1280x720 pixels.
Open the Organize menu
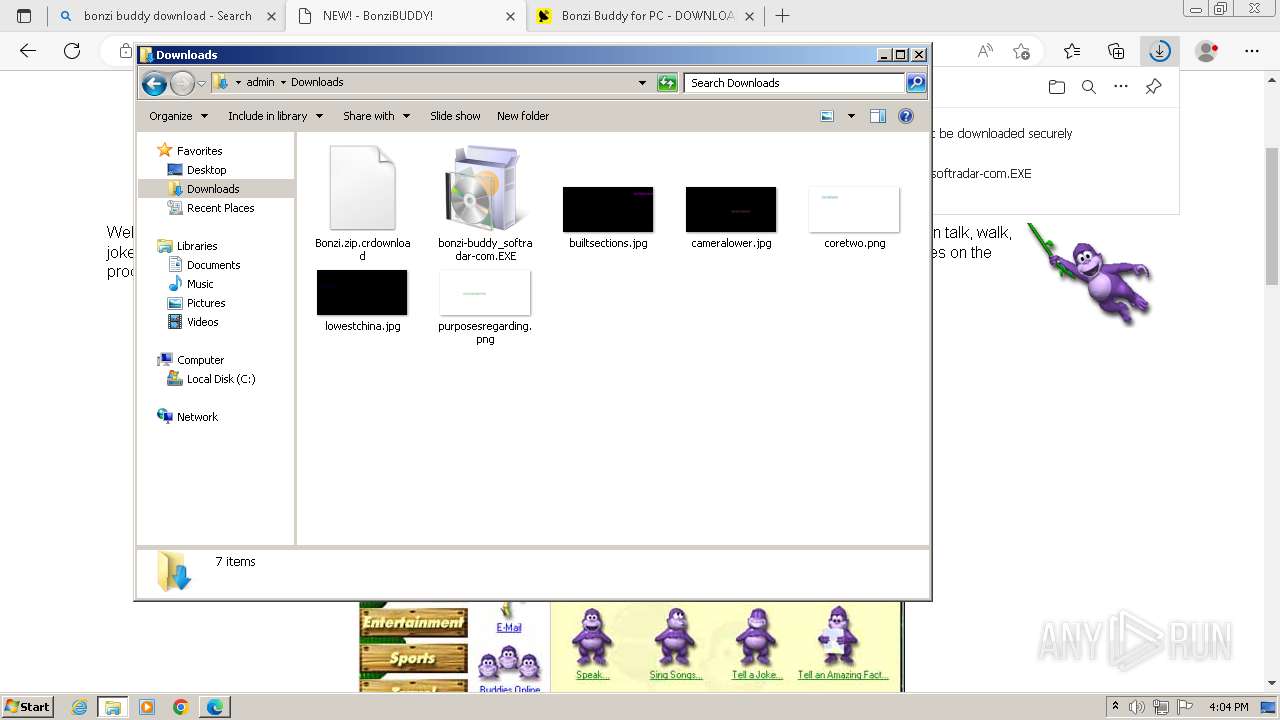pos(179,116)
